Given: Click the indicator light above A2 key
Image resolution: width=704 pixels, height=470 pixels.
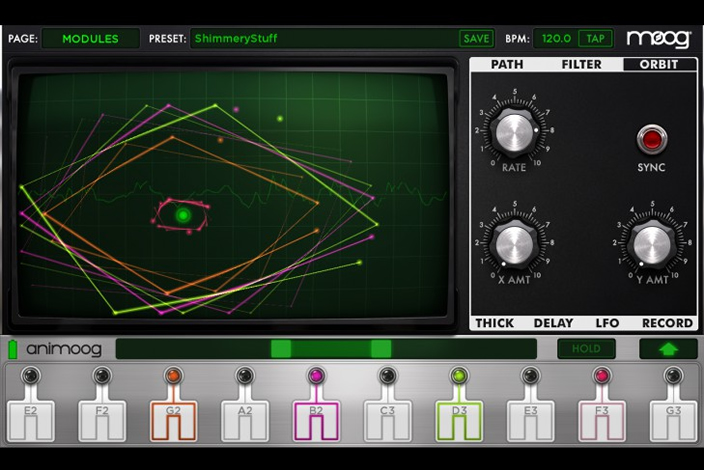Looking at the screenshot, I should 245,375.
